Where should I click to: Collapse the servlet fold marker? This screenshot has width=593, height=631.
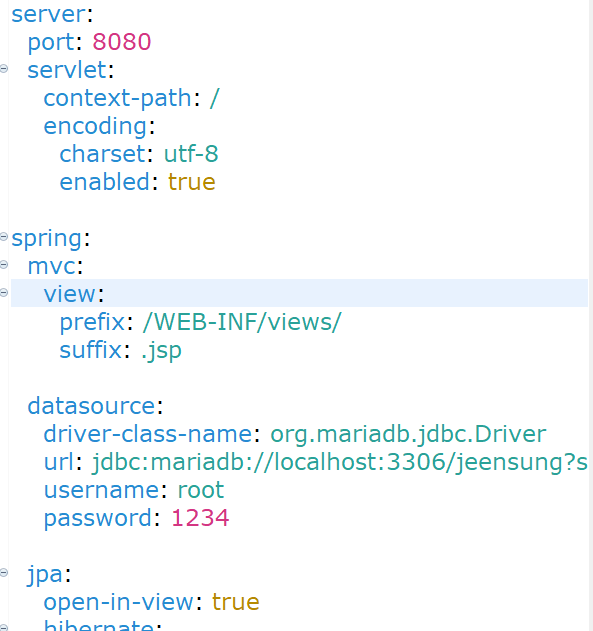tap(4, 69)
